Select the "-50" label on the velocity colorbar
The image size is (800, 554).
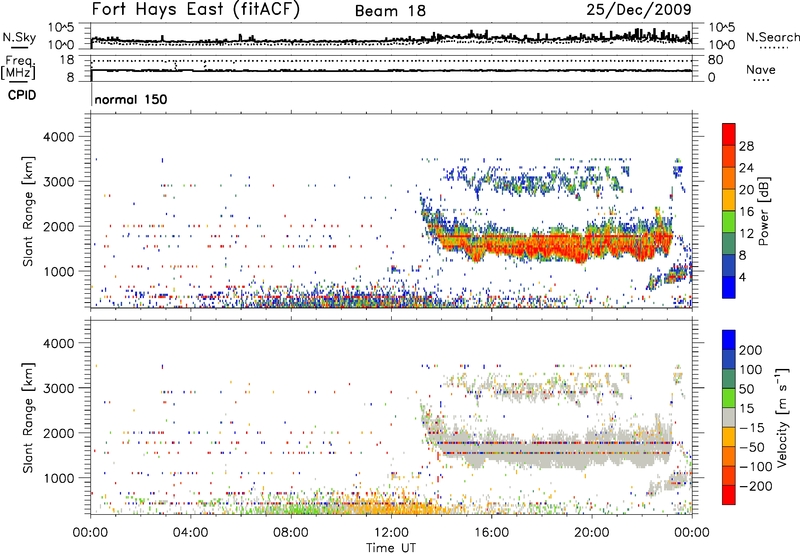click(x=753, y=447)
